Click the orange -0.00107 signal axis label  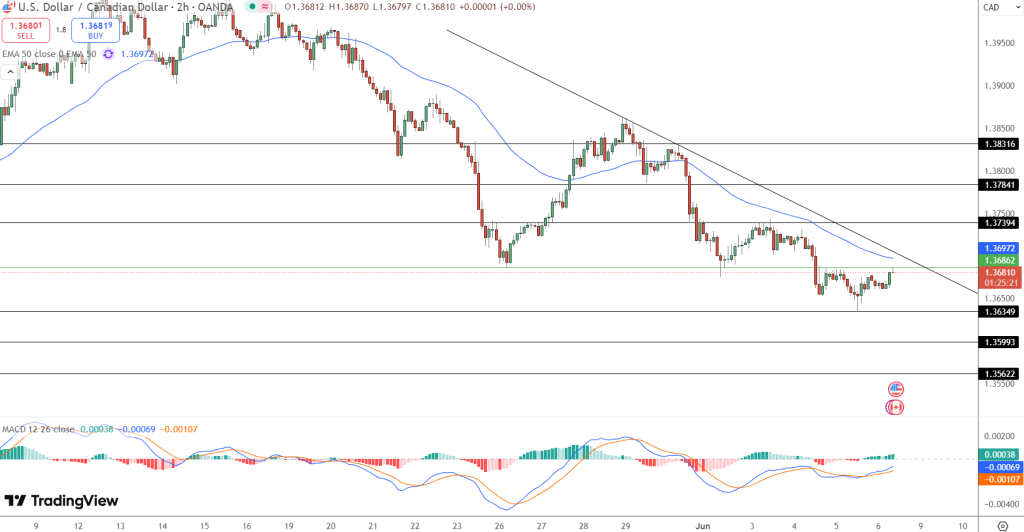(999, 479)
